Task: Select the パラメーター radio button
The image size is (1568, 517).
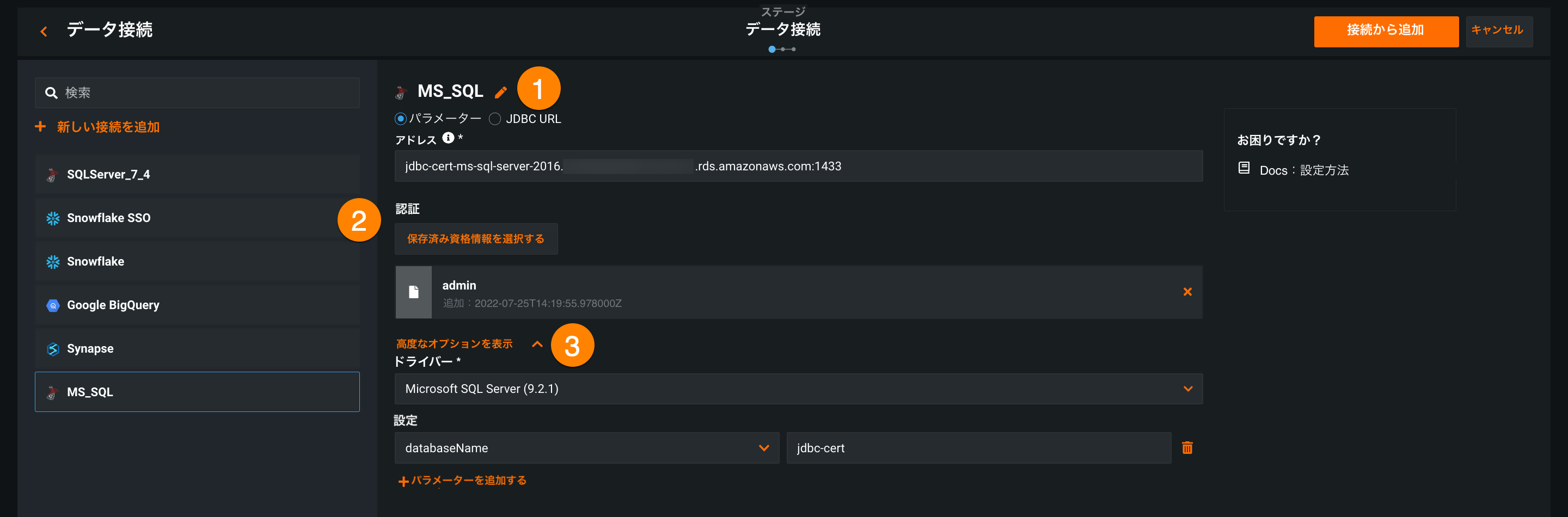Action: (401, 119)
